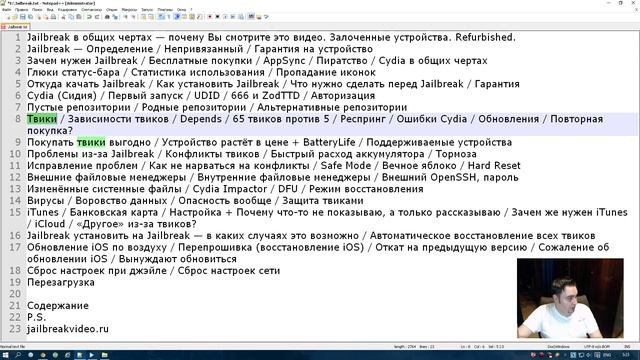This screenshot has width=640, height=360.
Task: Toggle synchronized vertical scrolling
Action: (144, 17)
